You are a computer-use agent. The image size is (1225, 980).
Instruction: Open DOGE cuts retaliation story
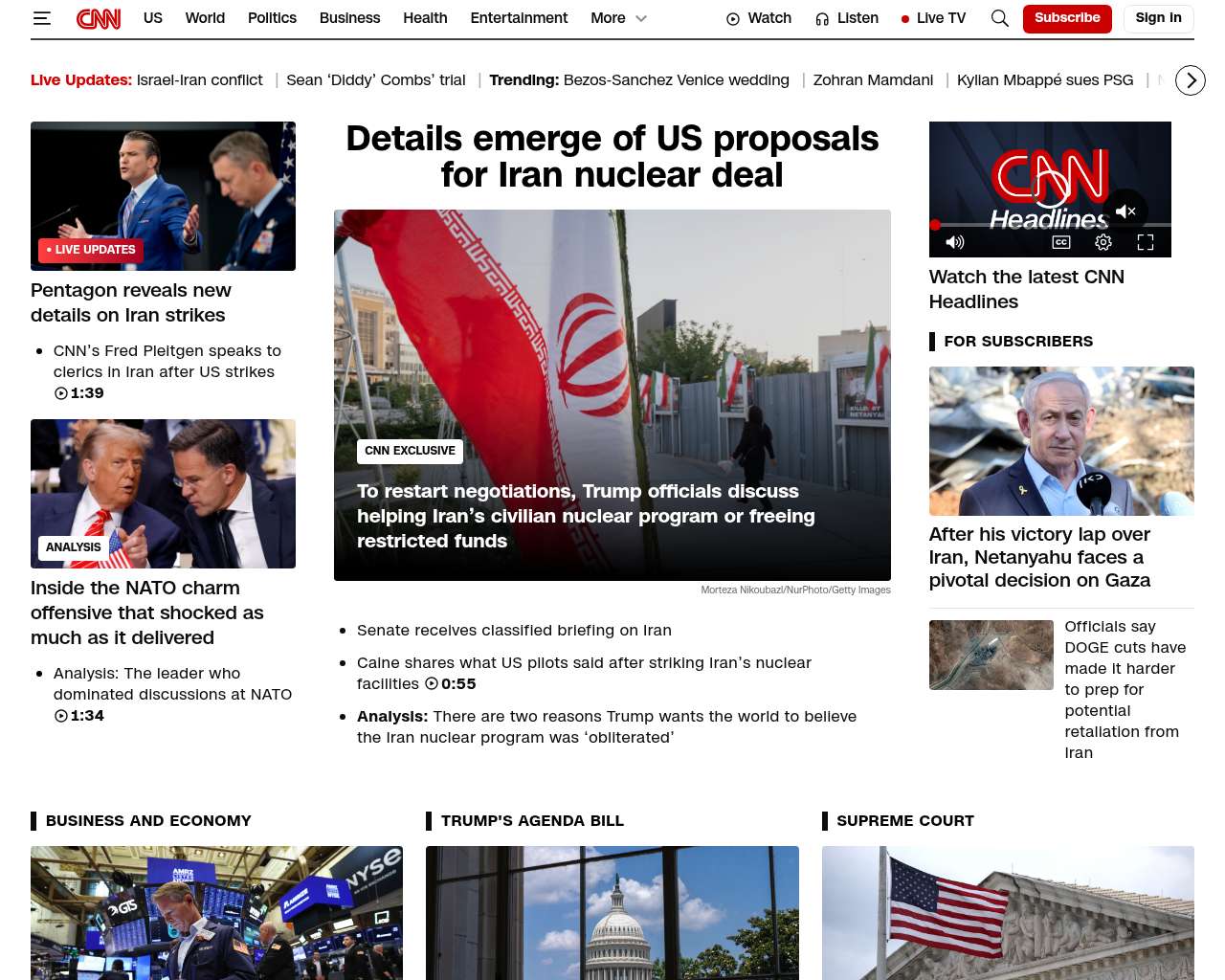click(x=1125, y=689)
